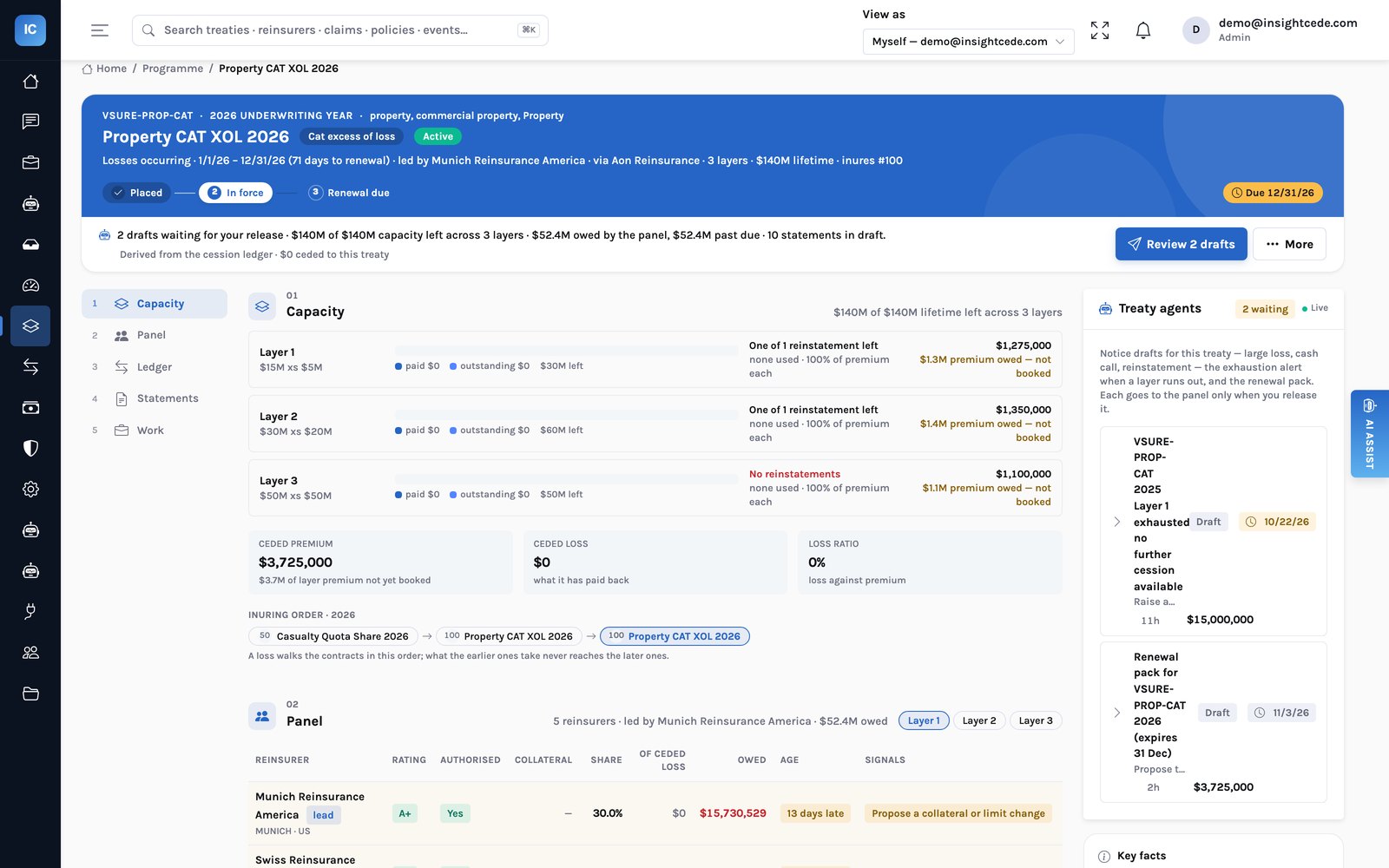Open the View as dropdown

click(x=968, y=42)
